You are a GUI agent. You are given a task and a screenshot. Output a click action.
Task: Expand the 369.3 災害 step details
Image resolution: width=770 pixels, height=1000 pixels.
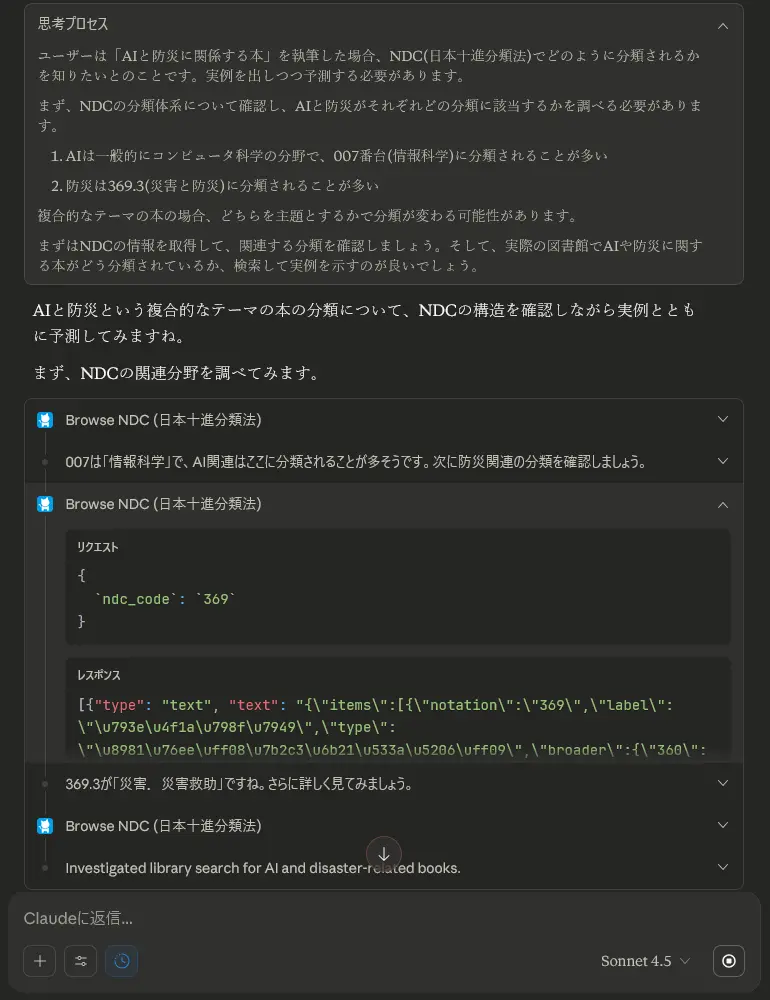[x=723, y=783]
